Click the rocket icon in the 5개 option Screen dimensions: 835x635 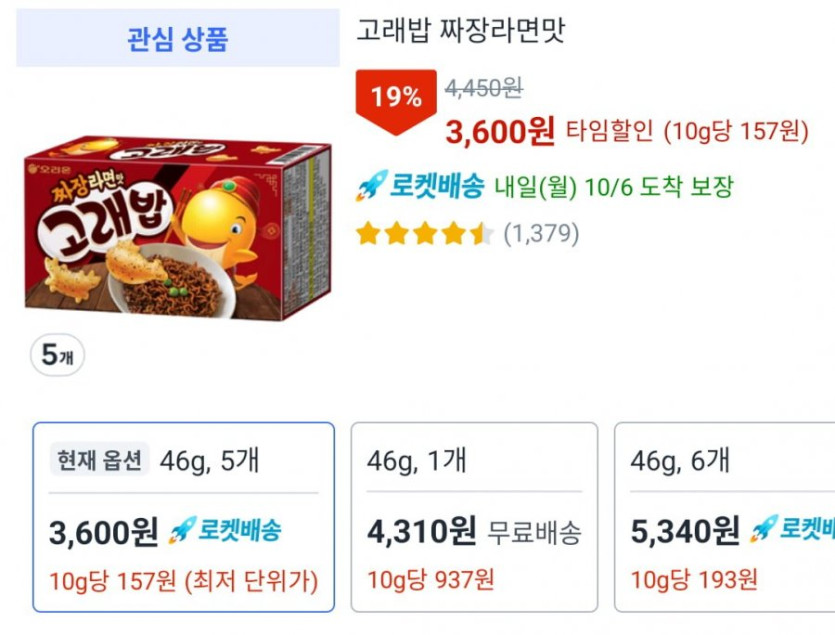(x=181, y=531)
